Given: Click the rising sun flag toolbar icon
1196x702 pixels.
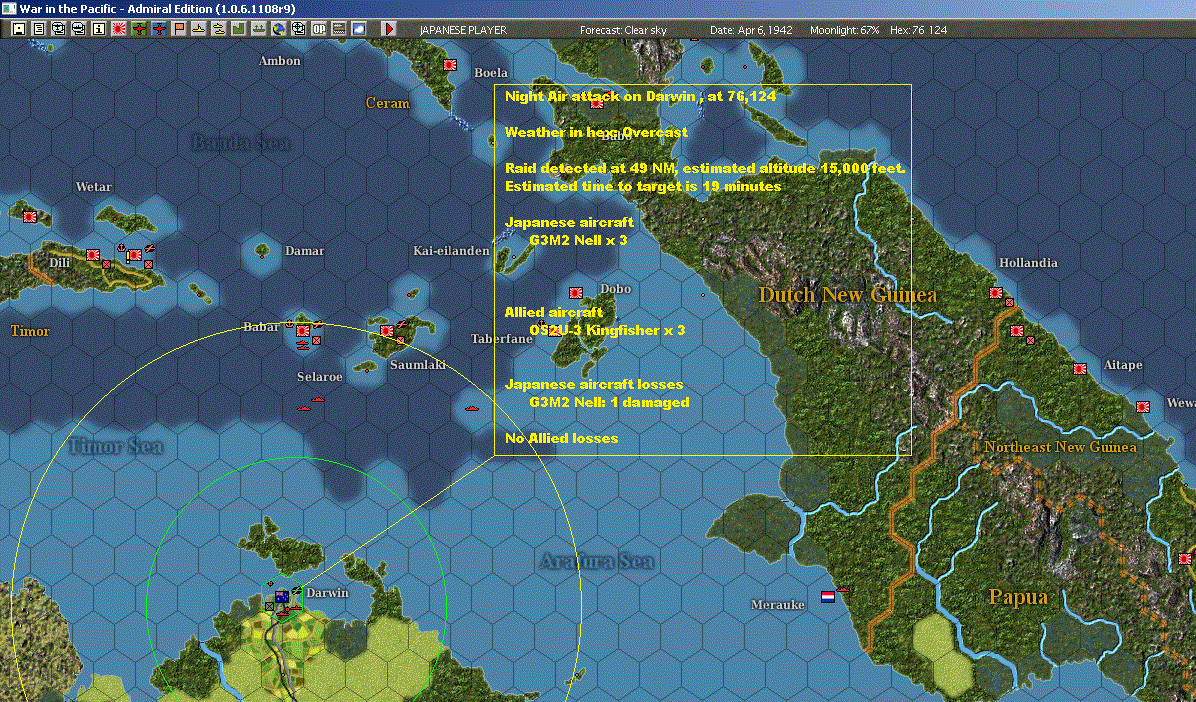Looking at the screenshot, I should 118,29.
